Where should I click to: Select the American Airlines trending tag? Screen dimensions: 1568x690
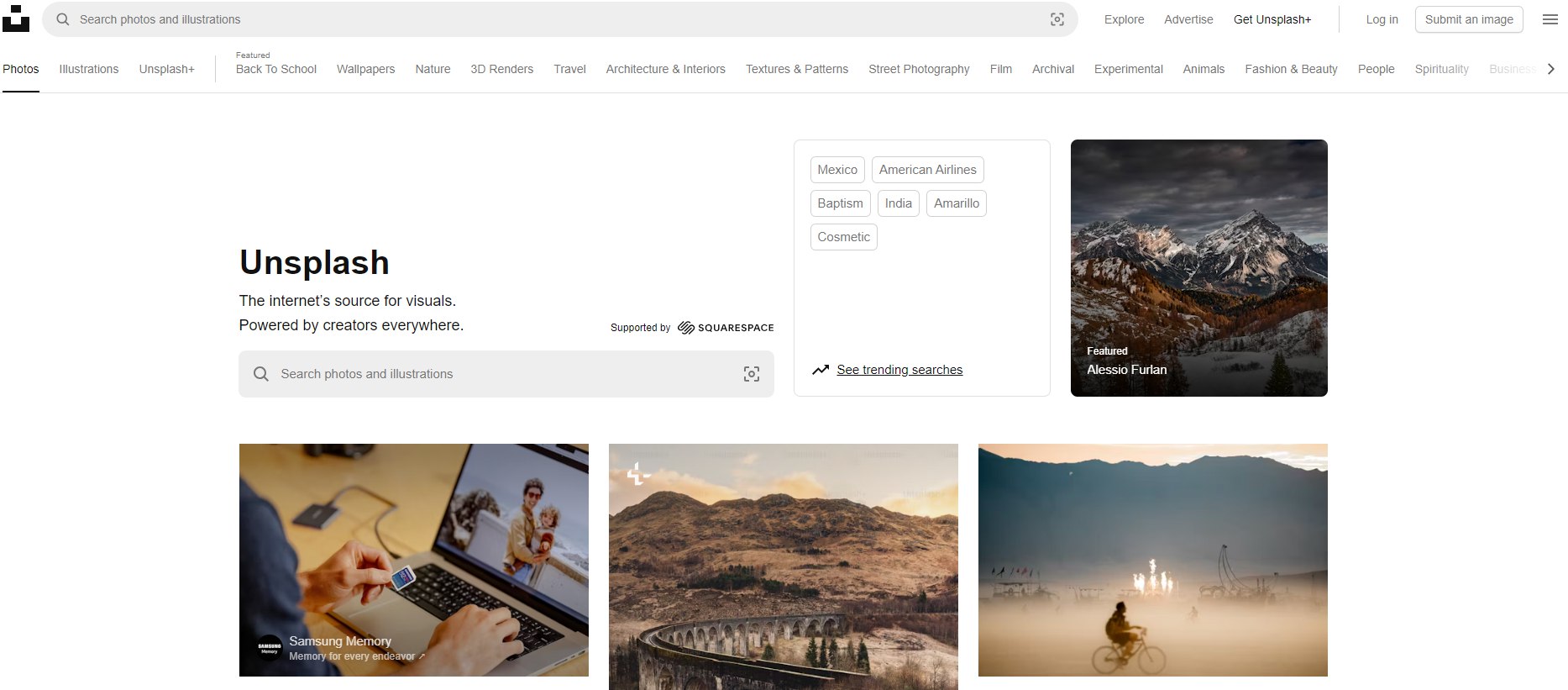pyautogui.click(x=928, y=170)
